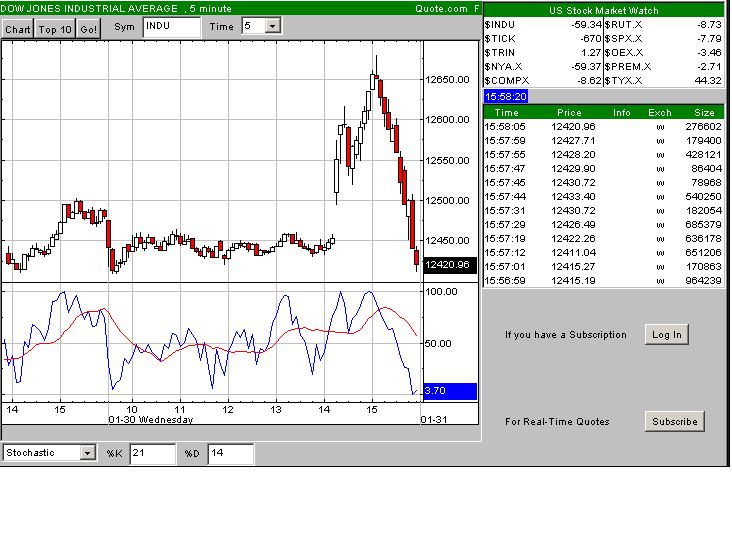
Task: Click the %D value field
Action: (230, 454)
